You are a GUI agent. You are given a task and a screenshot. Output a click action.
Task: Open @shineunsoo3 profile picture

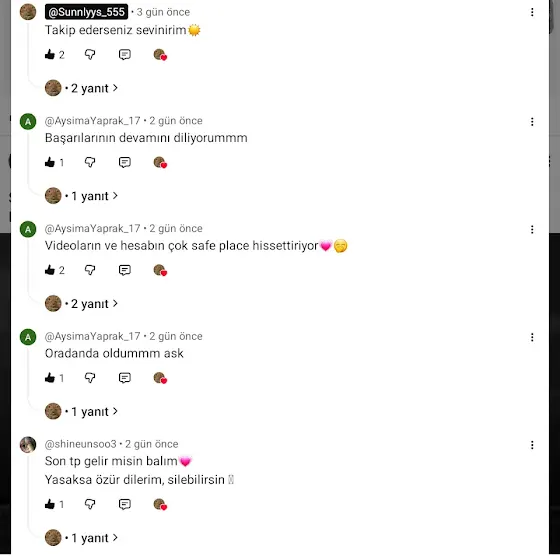(28, 445)
